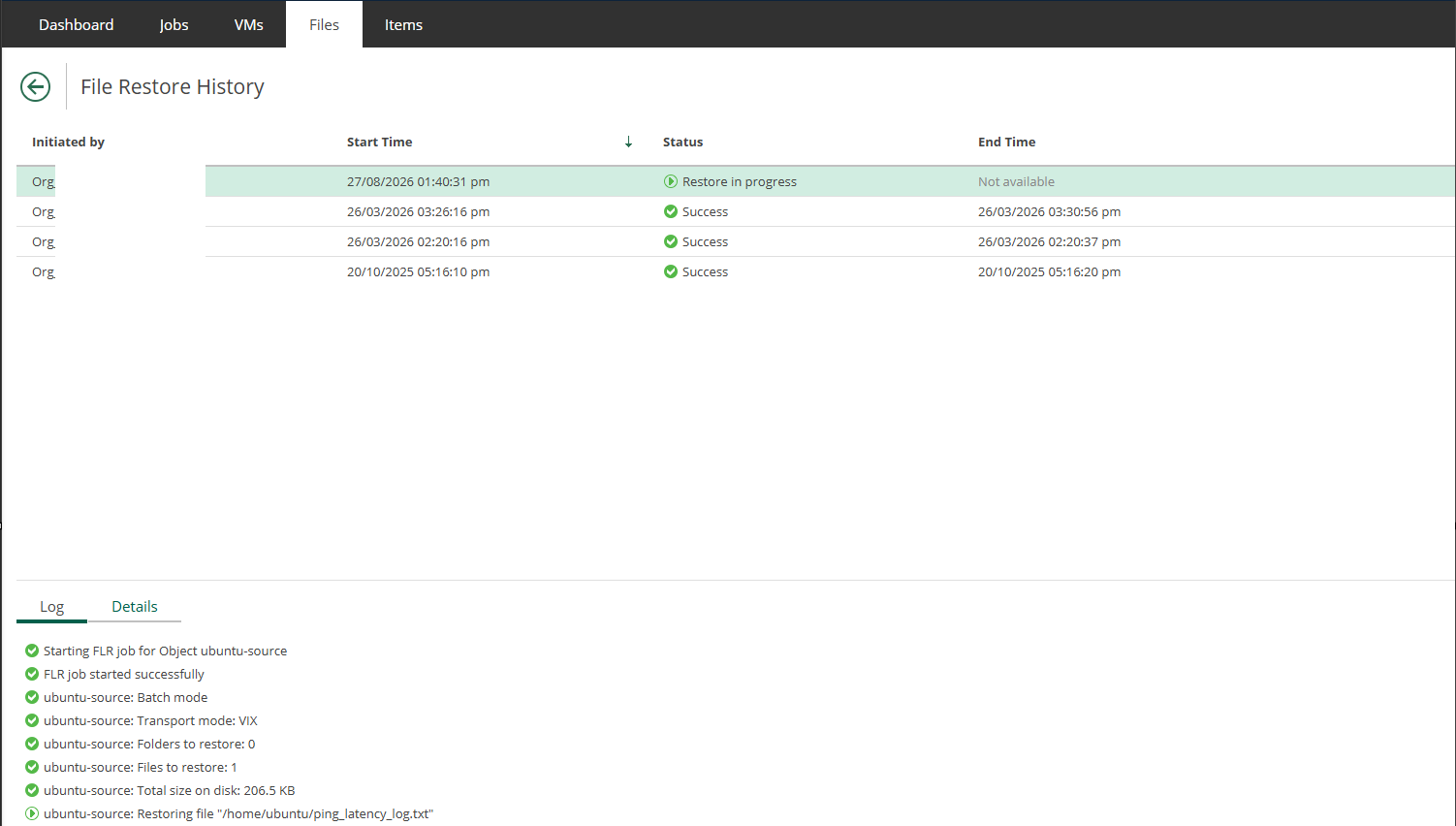Click the Start Time sort arrow icon
Image resolution: width=1456 pixels, height=826 pixels.
(628, 142)
